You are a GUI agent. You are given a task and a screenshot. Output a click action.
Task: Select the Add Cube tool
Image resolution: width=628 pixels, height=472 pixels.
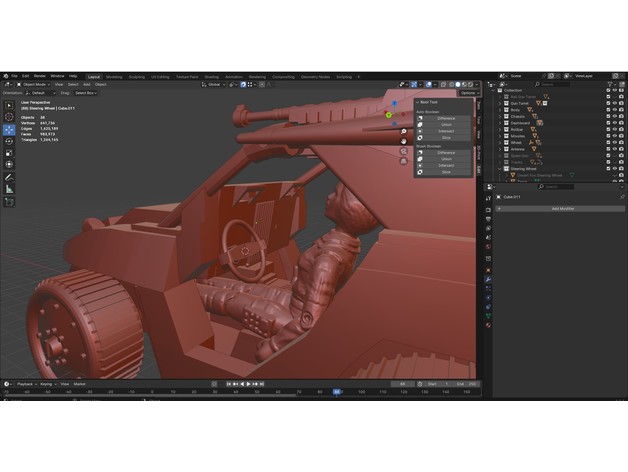coord(9,201)
